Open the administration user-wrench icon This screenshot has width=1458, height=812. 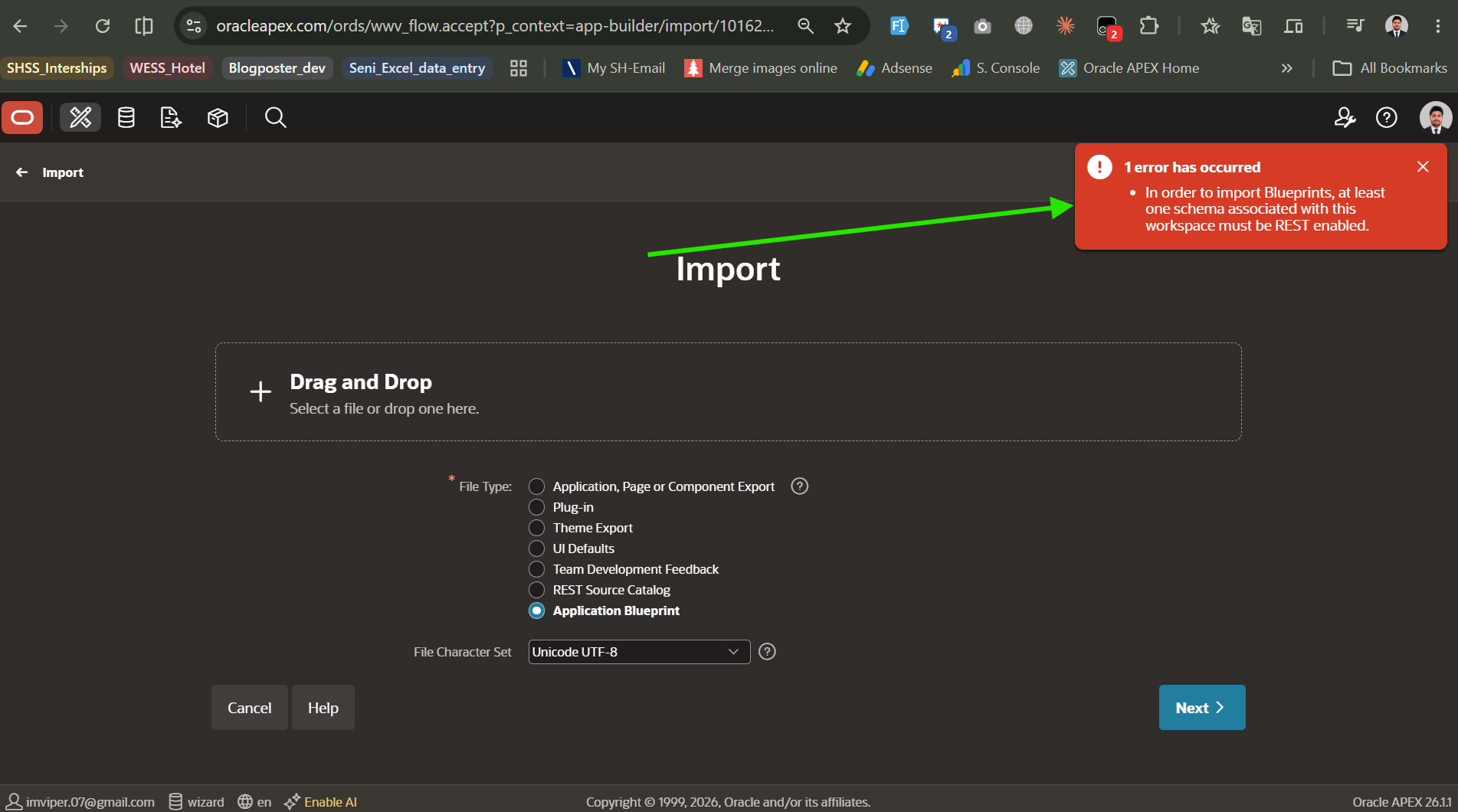[x=1345, y=117]
